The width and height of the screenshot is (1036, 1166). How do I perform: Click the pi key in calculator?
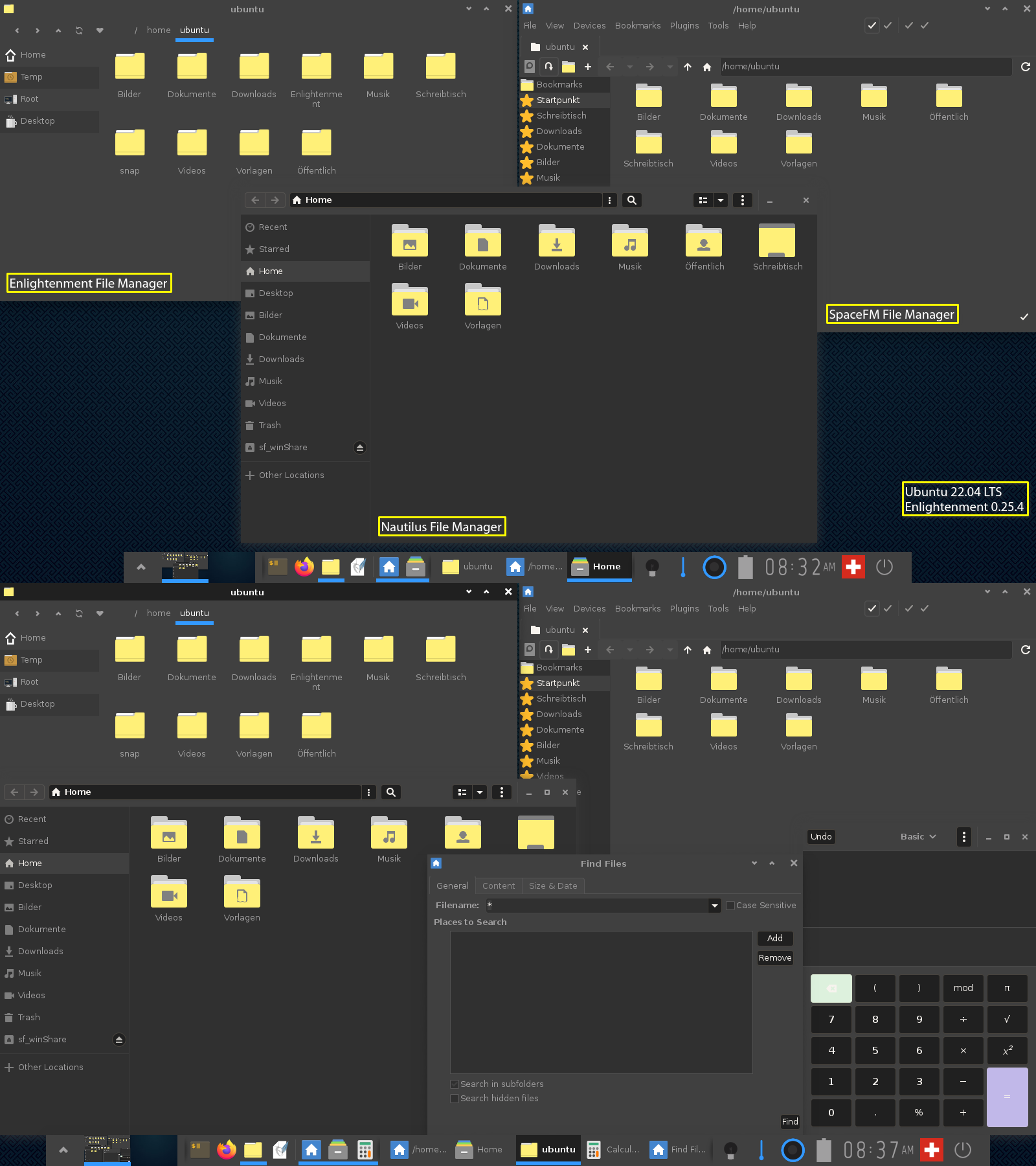(x=1007, y=989)
